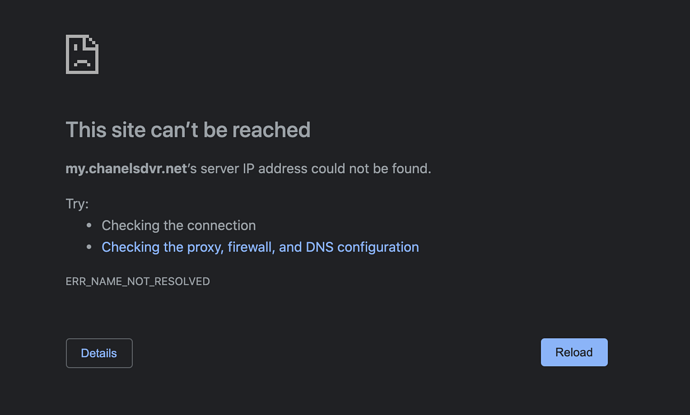Open the Details button
Screen dimensions: 690x415
coord(99,353)
